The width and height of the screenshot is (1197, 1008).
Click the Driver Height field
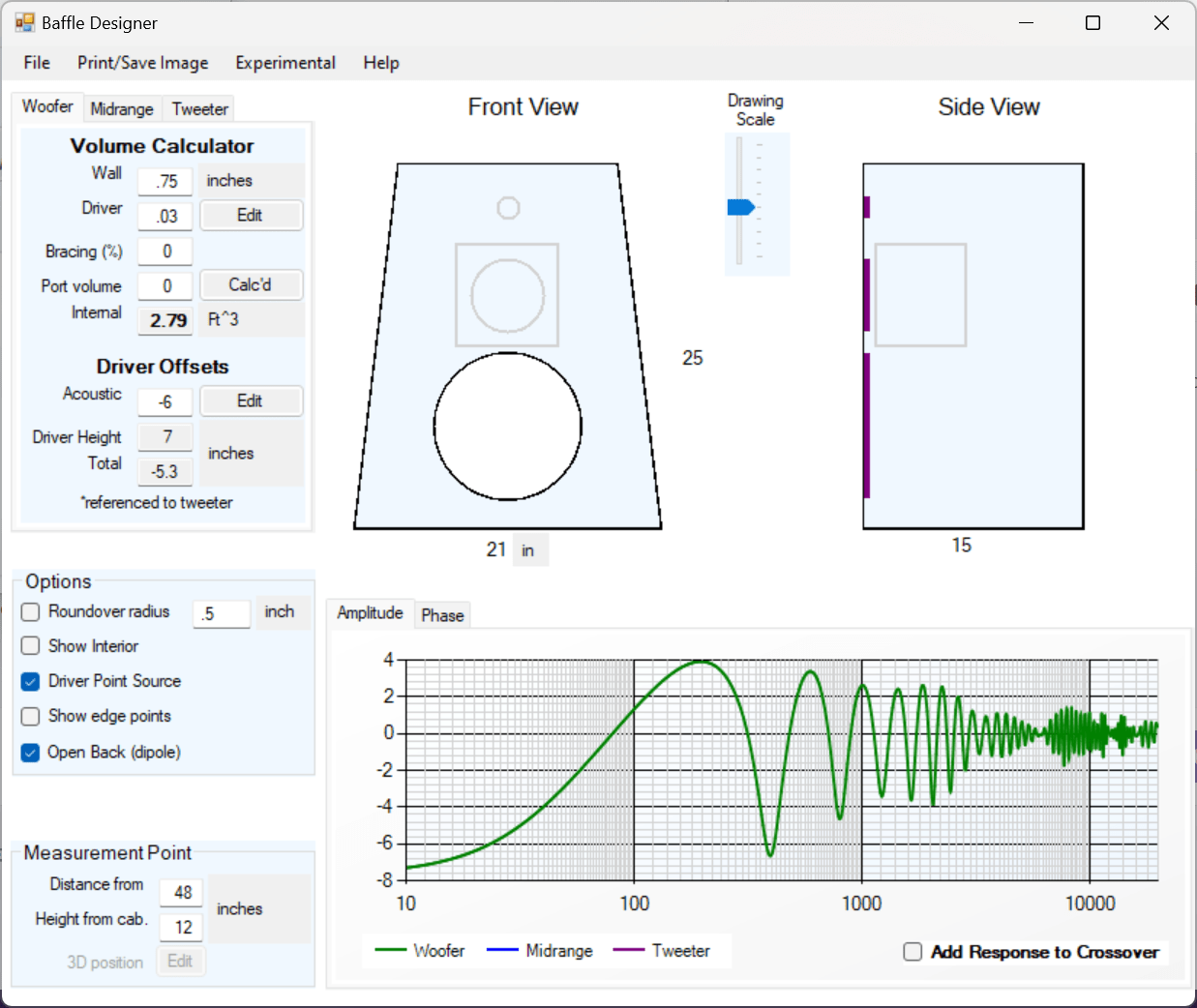tap(165, 437)
